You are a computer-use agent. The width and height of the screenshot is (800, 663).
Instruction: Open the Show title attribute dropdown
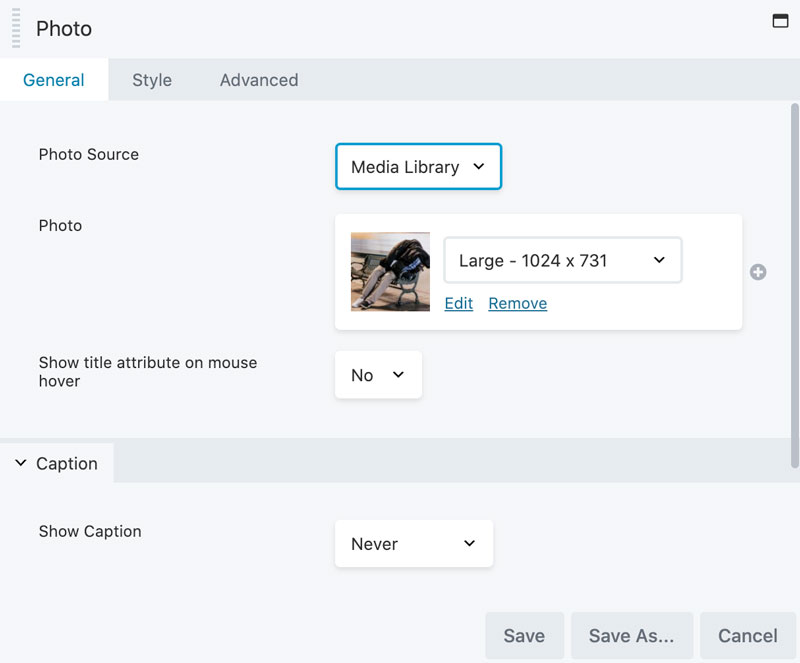click(378, 375)
